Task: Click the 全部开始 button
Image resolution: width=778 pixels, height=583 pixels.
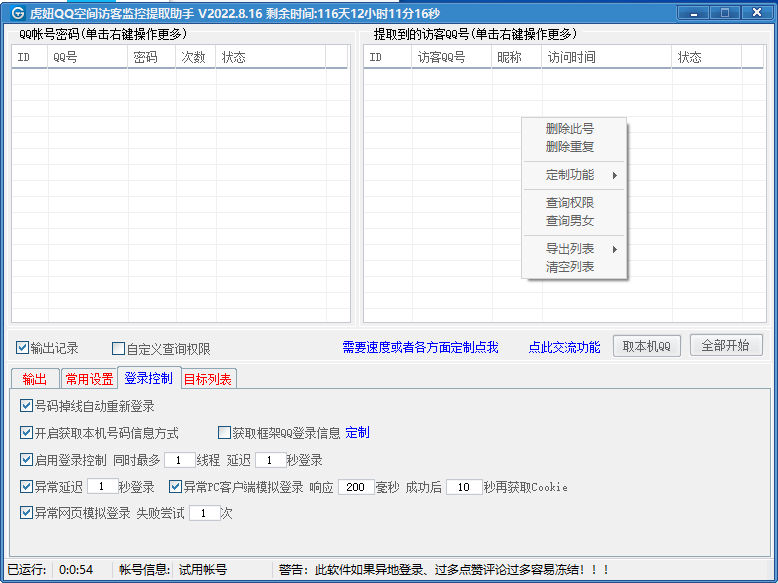Action: (725, 345)
